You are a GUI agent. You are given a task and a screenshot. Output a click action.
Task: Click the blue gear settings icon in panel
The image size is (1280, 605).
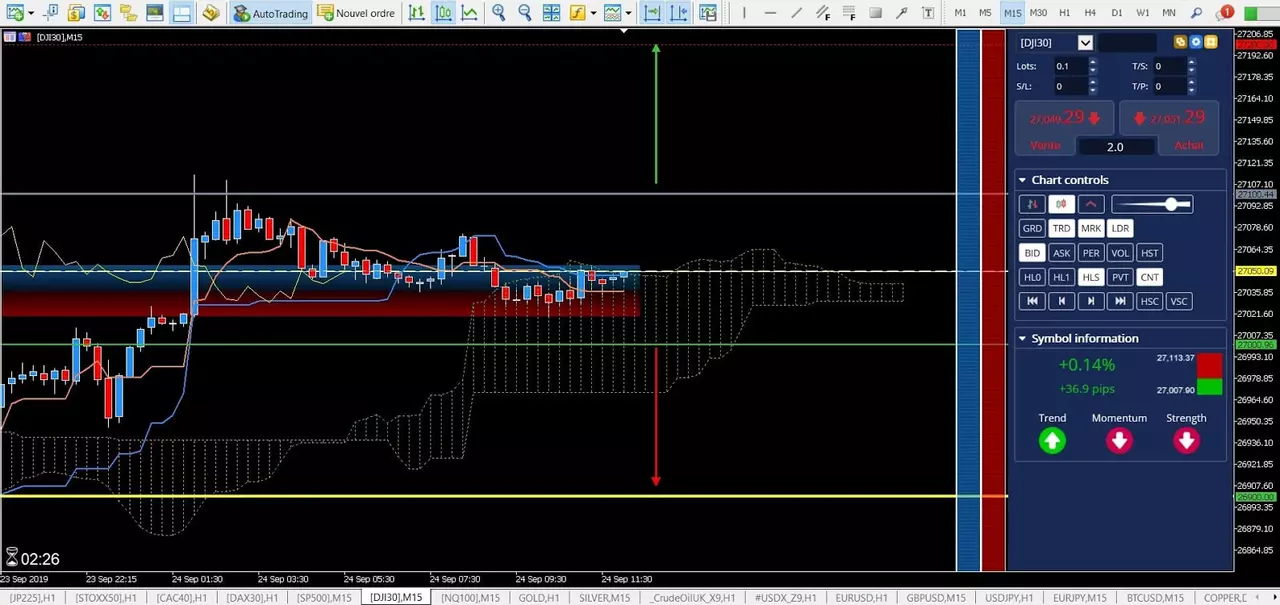click(1195, 42)
